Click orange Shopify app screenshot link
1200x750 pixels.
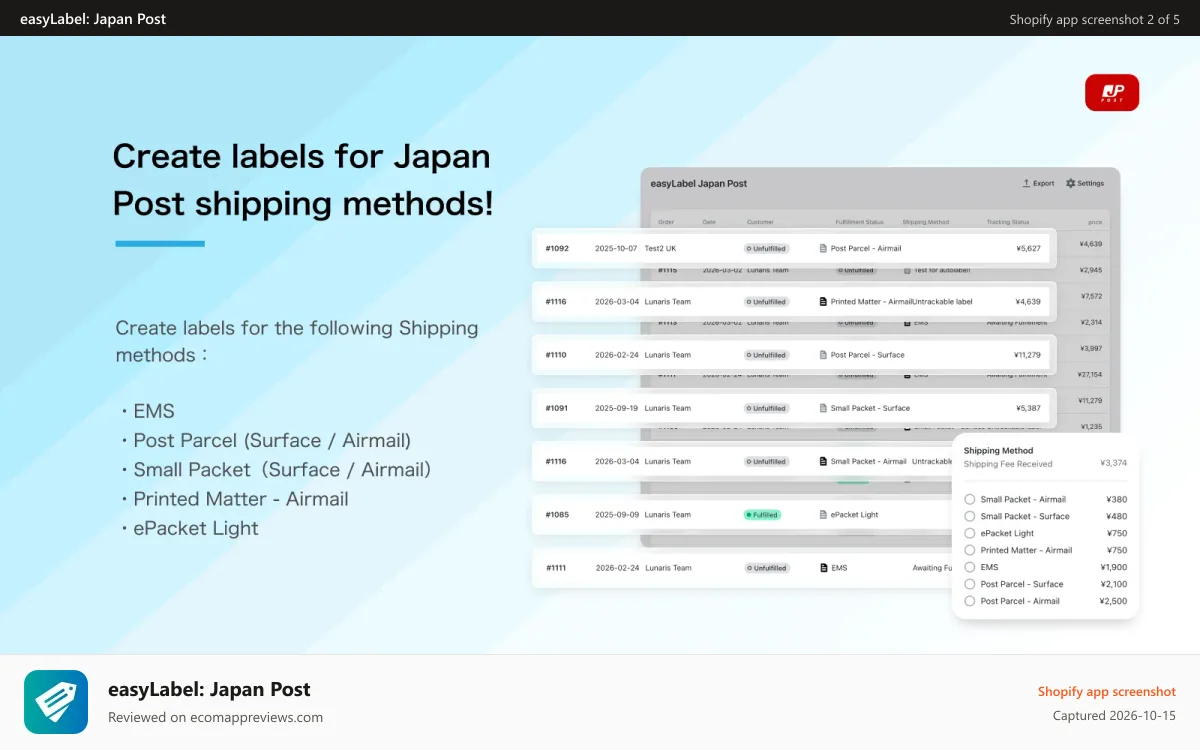(x=1107, y=692)
